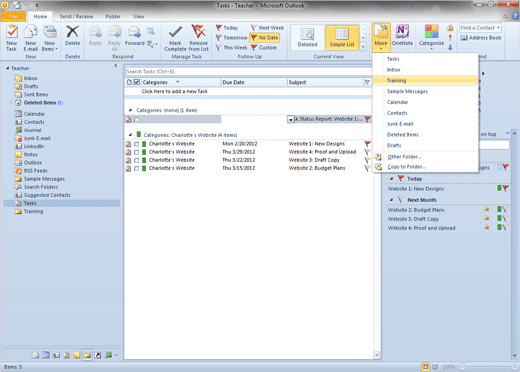Image resolution: width=520 pixels, height=372 pixels.
Task: Choose Inbox in the Move menu
Action: pyautogui.click(x=425, y=70)
